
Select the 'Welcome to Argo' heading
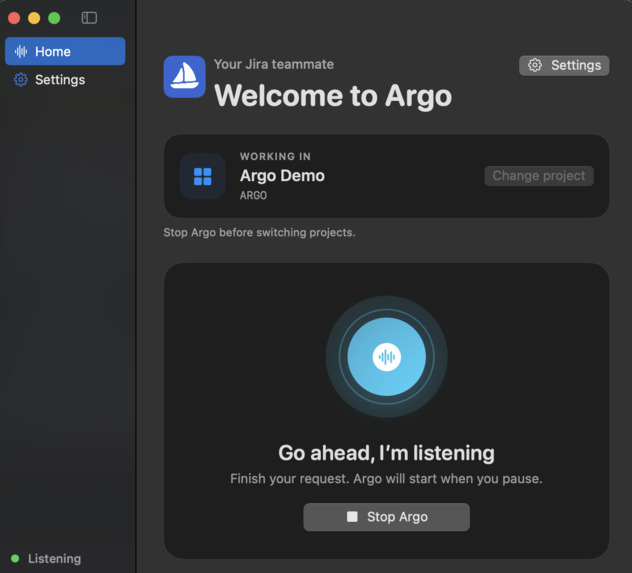[333, 96]
